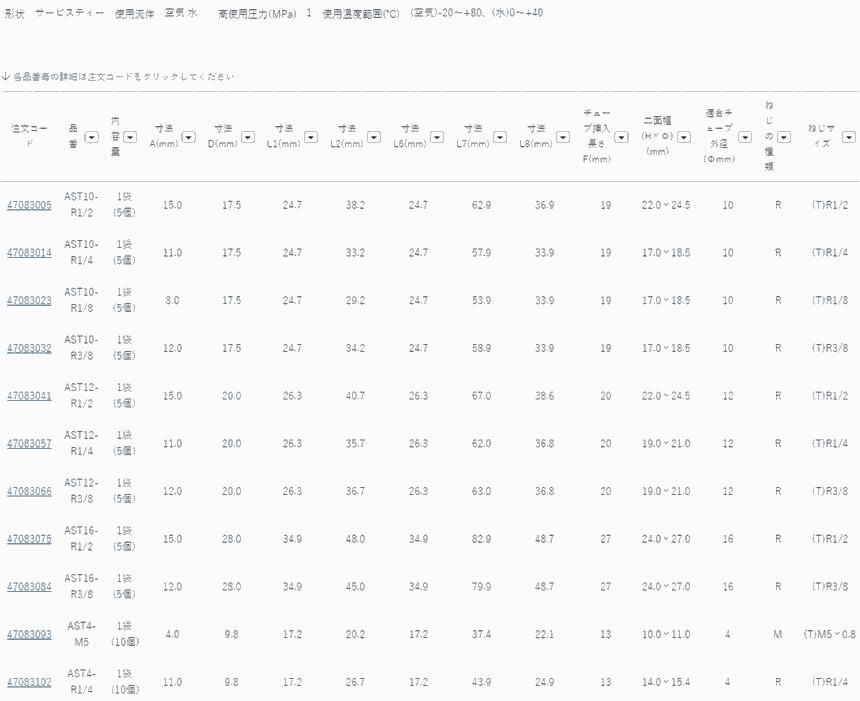Click the 寸法 L8(mm) filter arrow icon

[x=562, y=137]
